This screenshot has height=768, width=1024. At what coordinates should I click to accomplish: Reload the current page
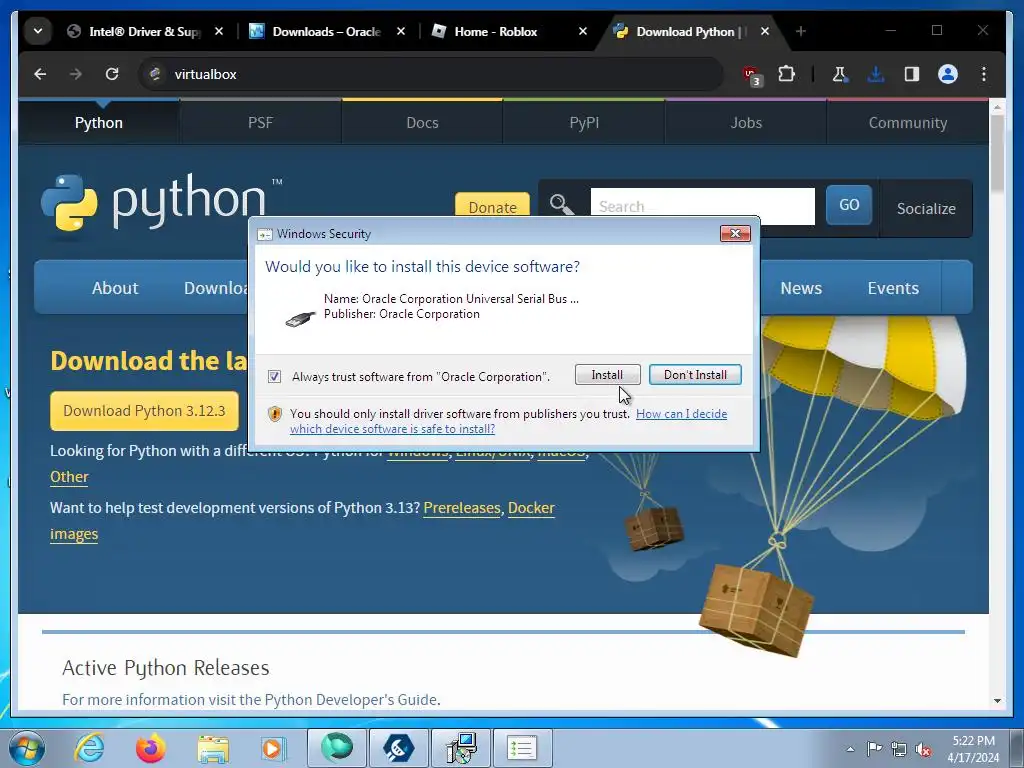112,74
